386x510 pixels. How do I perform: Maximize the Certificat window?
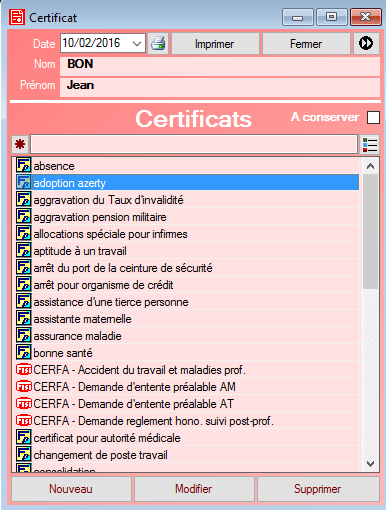pos(331,17)
